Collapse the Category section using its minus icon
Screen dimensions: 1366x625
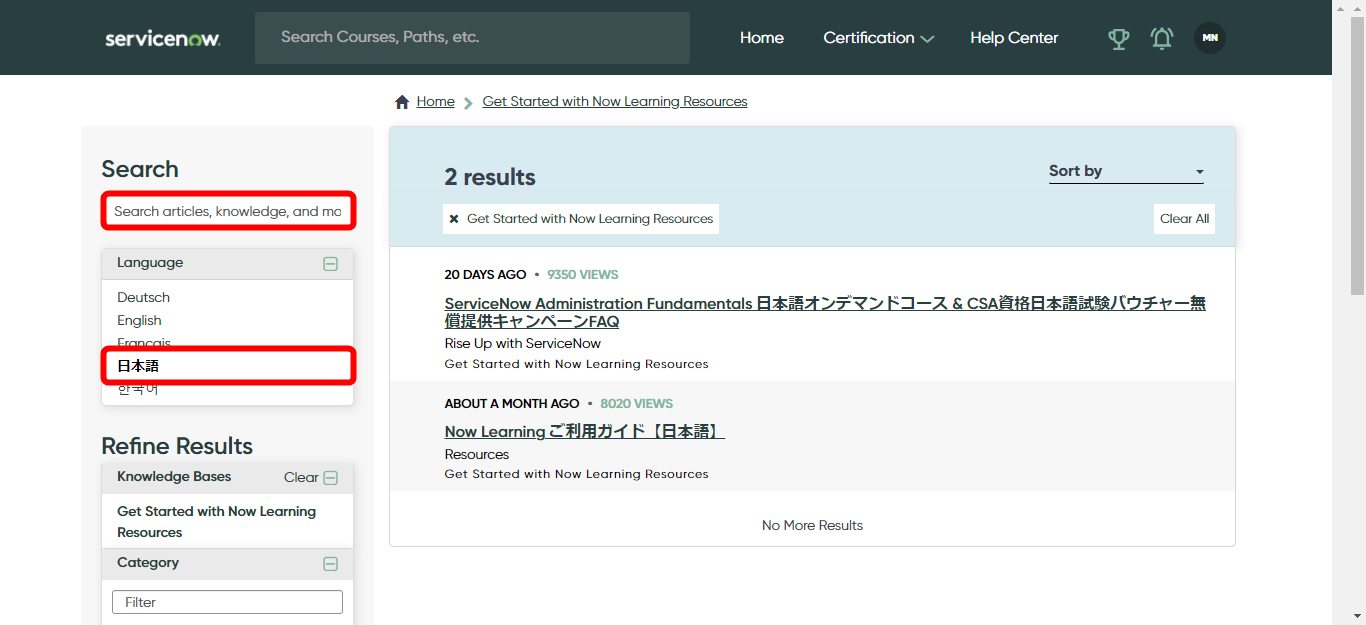tap(330, 563)
